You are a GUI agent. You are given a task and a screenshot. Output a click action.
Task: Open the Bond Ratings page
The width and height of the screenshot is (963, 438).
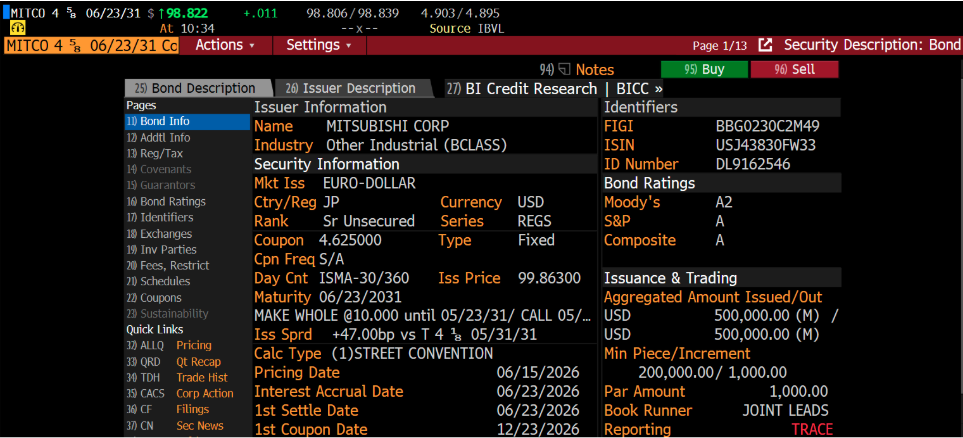point(166,201)
